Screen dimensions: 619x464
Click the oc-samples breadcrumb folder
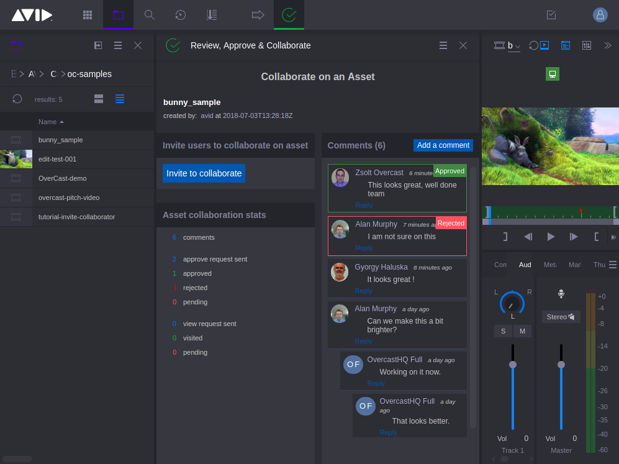click(x=89, y=74)
